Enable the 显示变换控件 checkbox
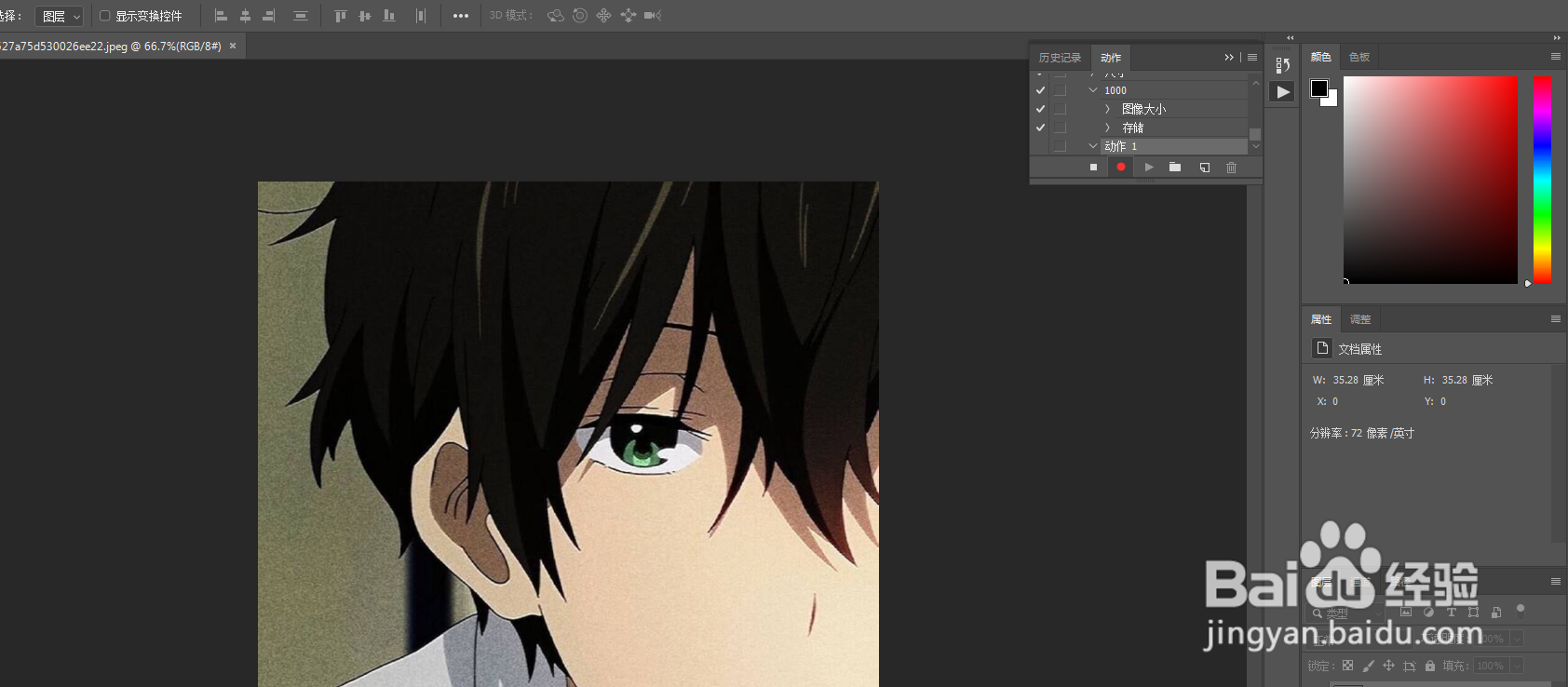Image resolution: width=1568 pixels, height=687 pixels. (x=105, y=16)
